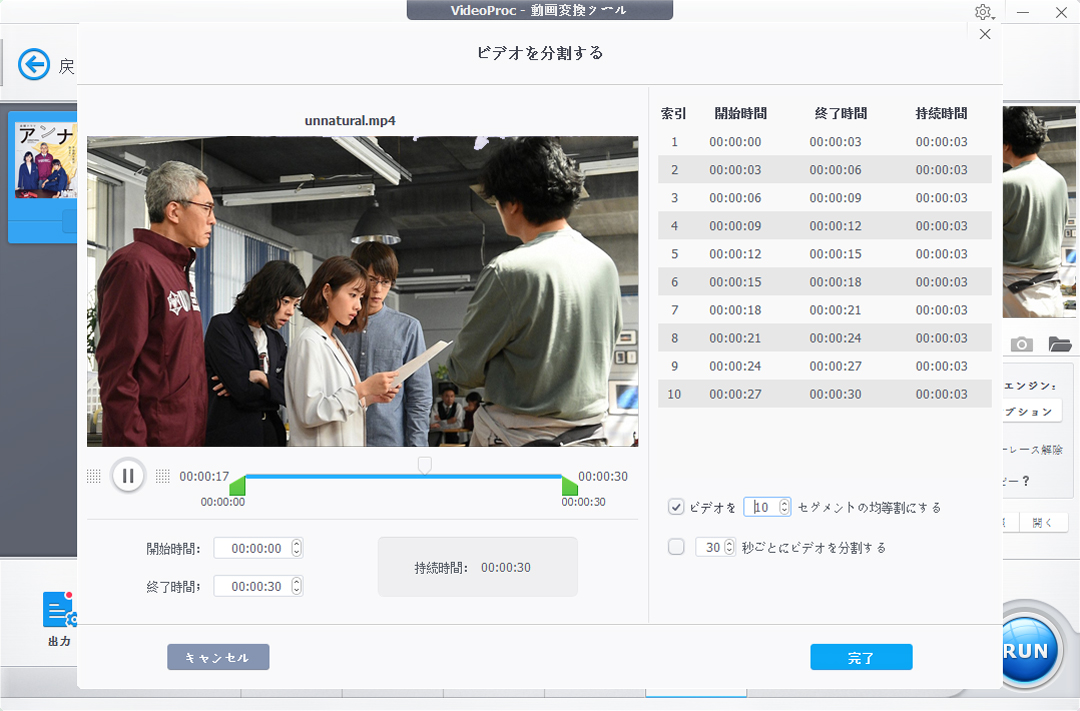Screen dimensions: 1080x711
Task: Select segment row 9 starting 00:00:24
Action: (824, 367)
